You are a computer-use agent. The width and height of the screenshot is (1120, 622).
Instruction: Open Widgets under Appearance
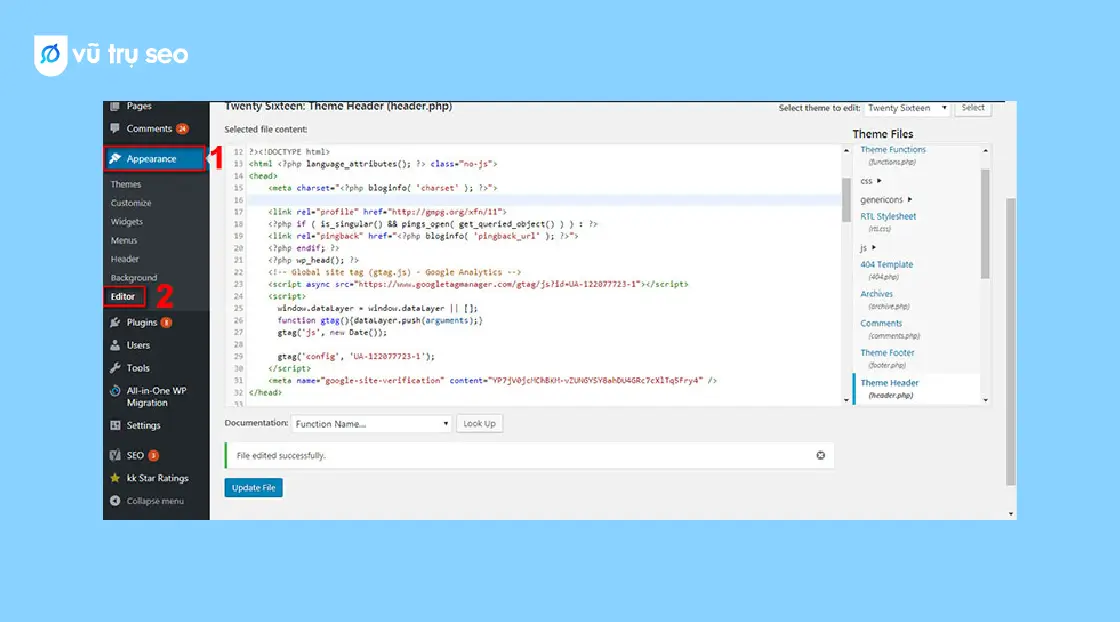[x=126, y=221]
